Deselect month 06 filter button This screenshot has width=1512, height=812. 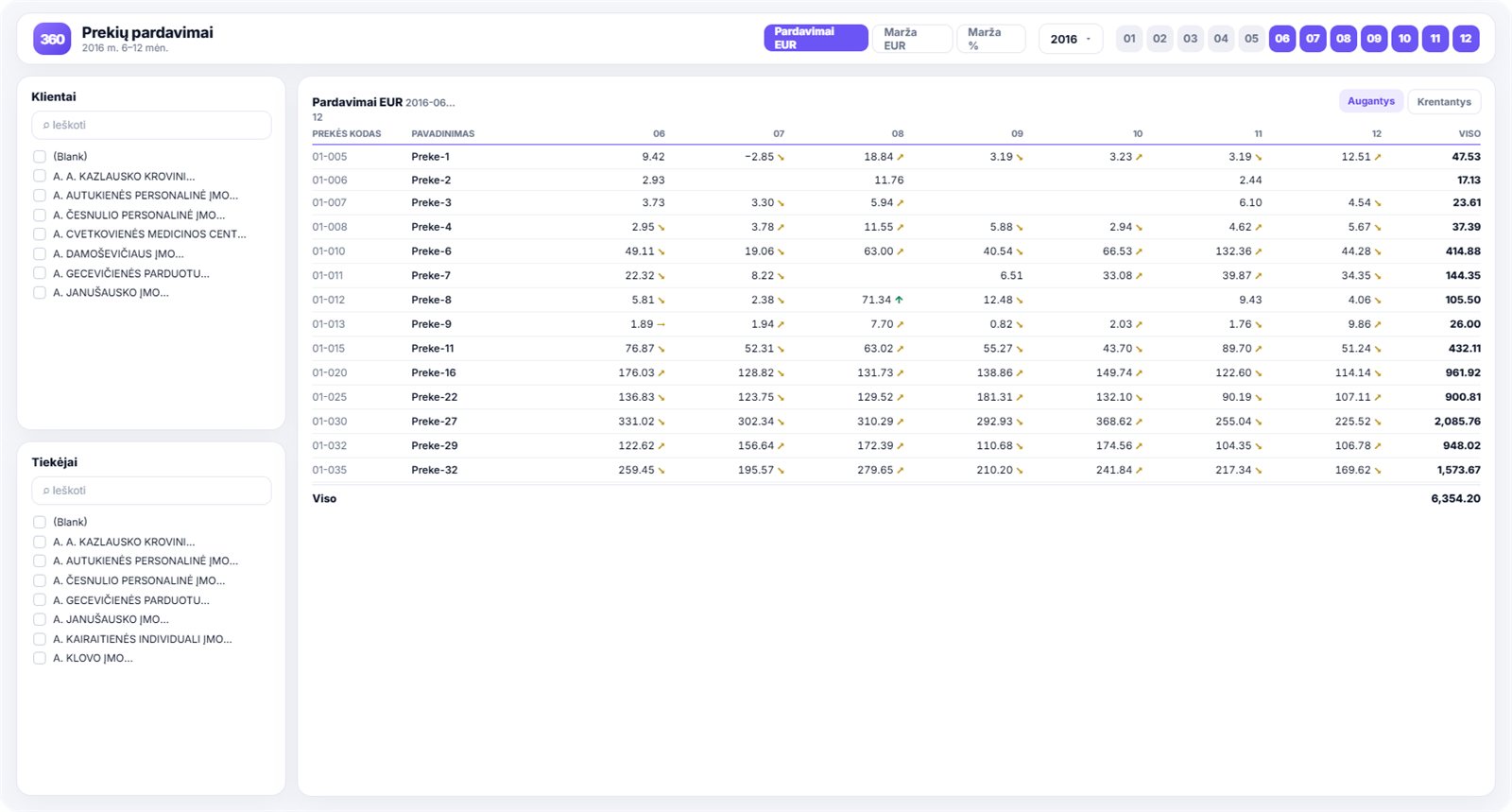(1282, 39)
